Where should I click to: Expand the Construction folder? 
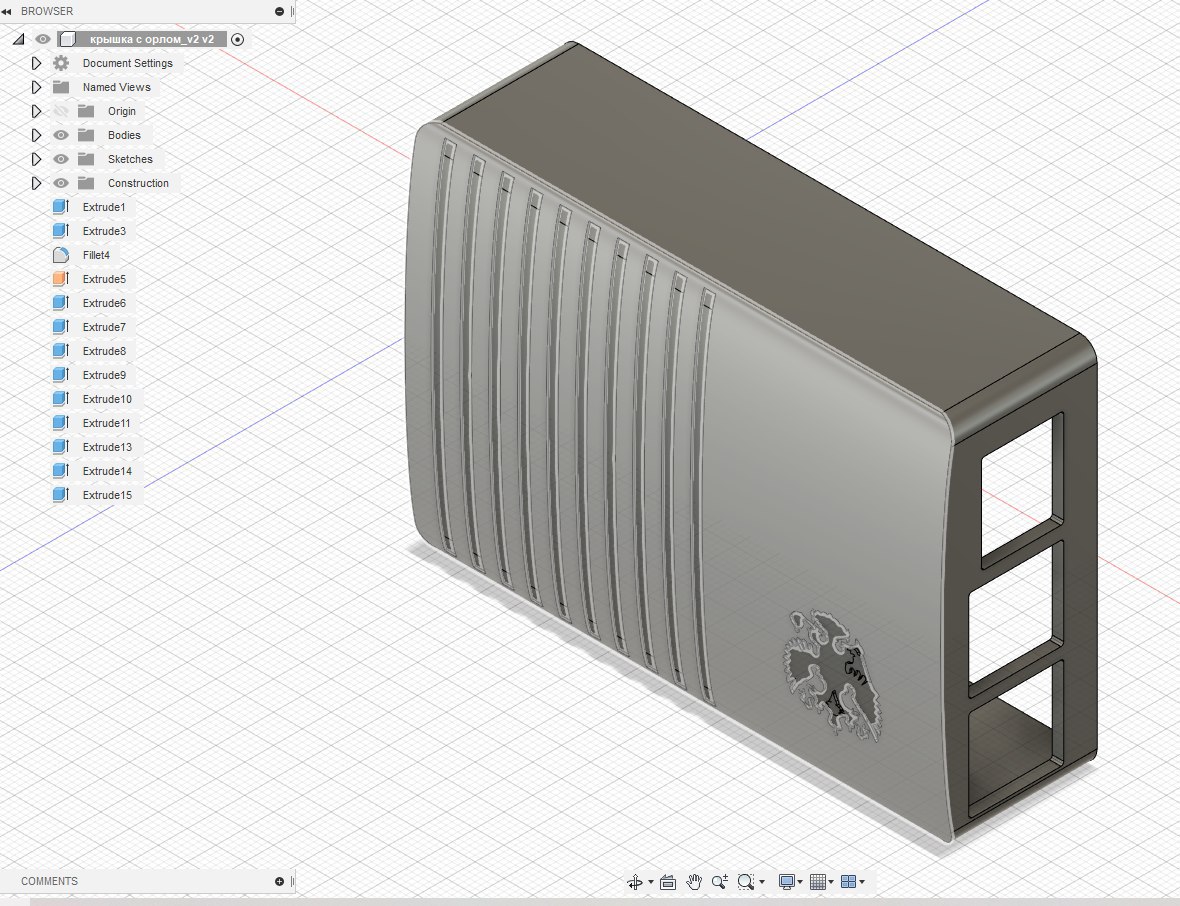36,184
